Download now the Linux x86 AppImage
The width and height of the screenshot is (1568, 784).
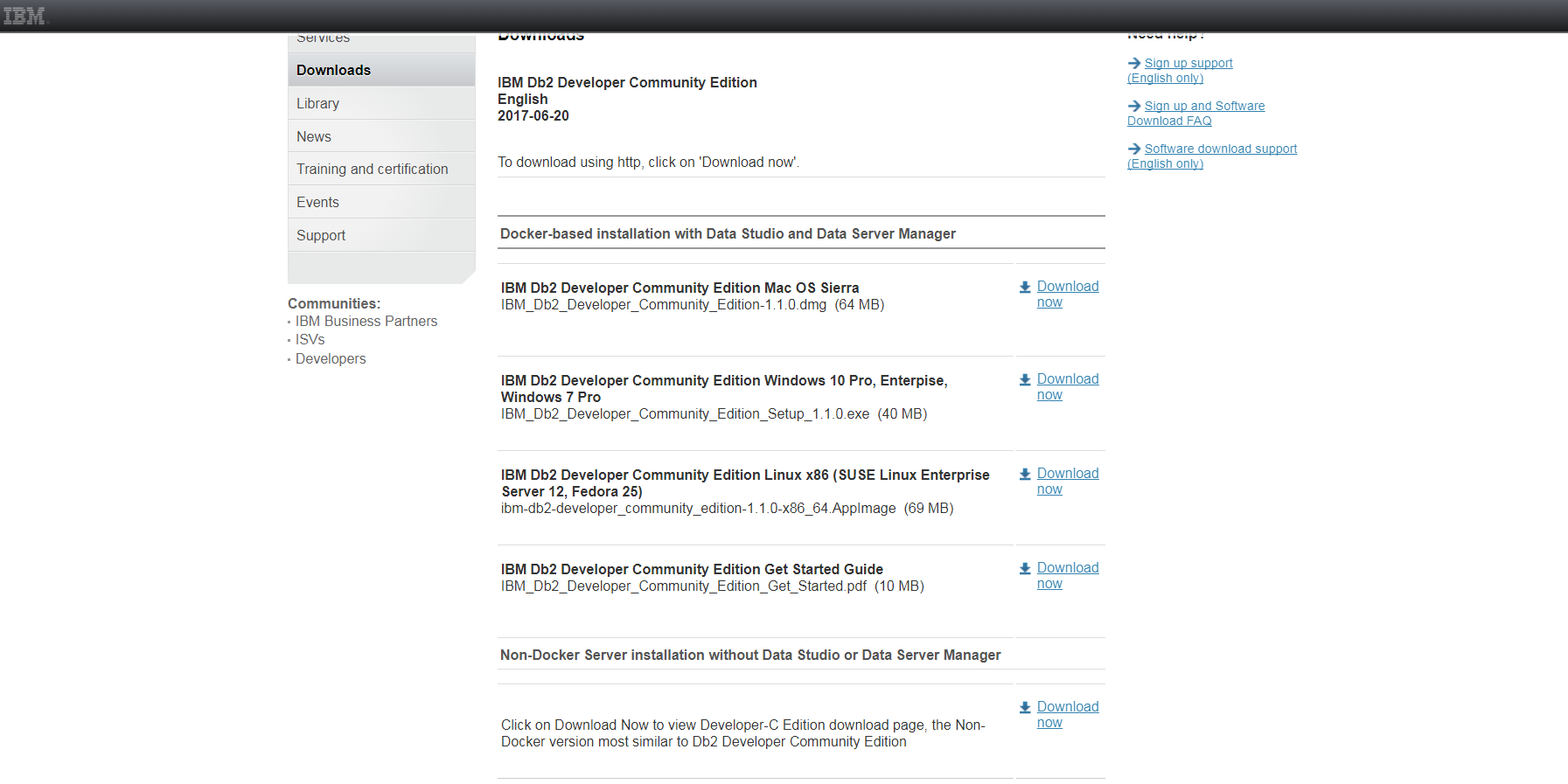1068,482
